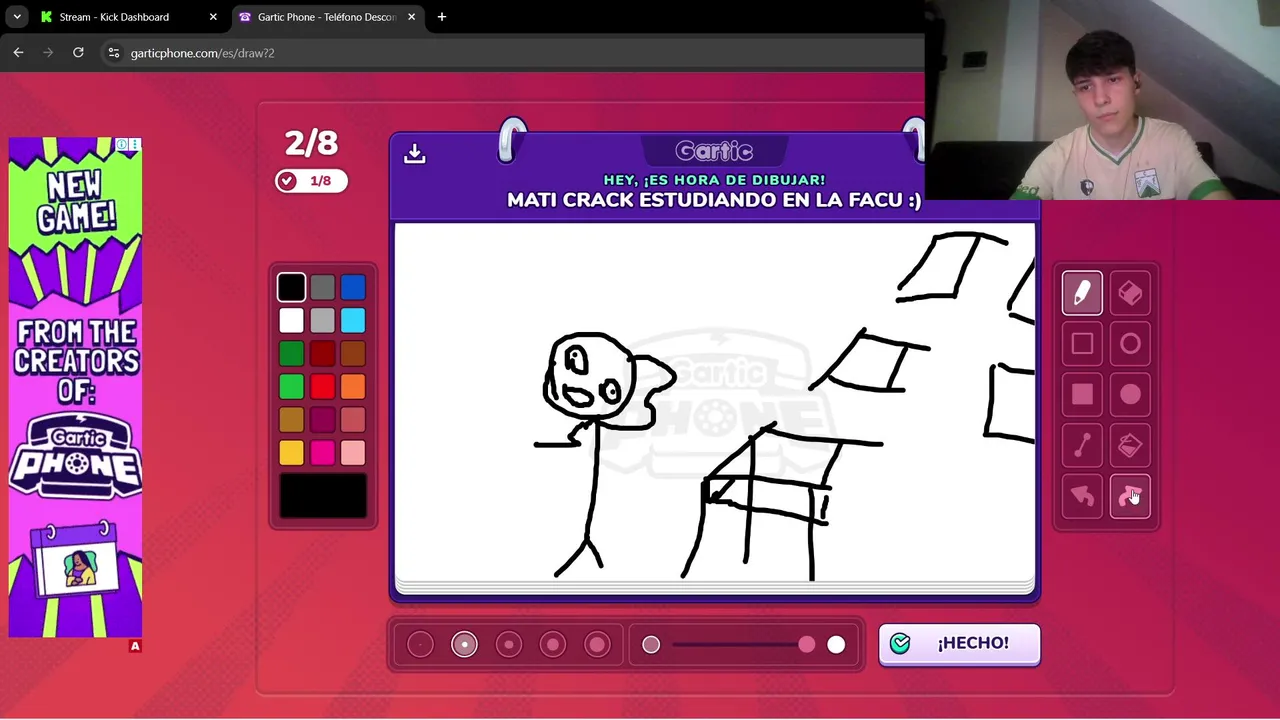
Task: Pick the bright red color swatch
Action: (x=322, y=386)
